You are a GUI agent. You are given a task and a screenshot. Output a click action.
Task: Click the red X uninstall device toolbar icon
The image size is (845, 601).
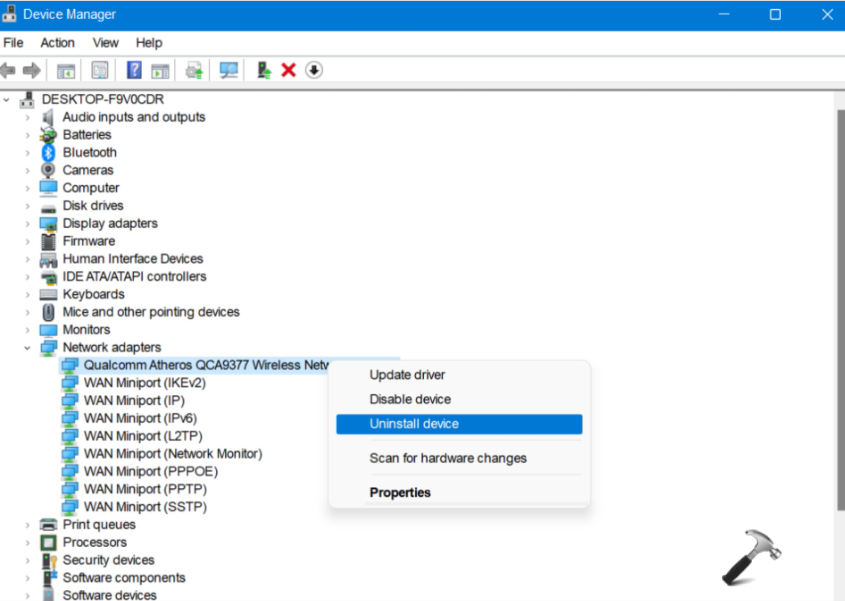(x=289, y=70)
